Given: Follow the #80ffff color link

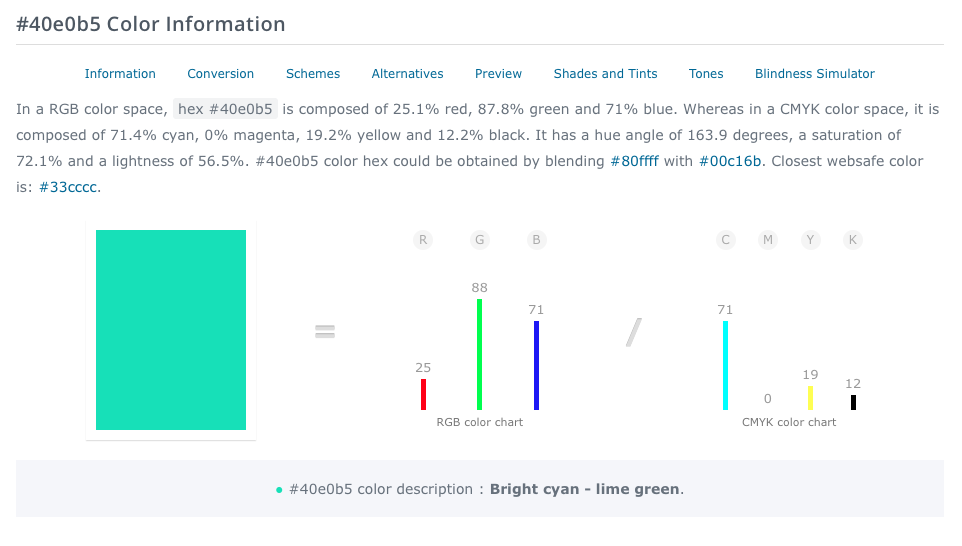Looking at the screenshot, I should 634,161.
